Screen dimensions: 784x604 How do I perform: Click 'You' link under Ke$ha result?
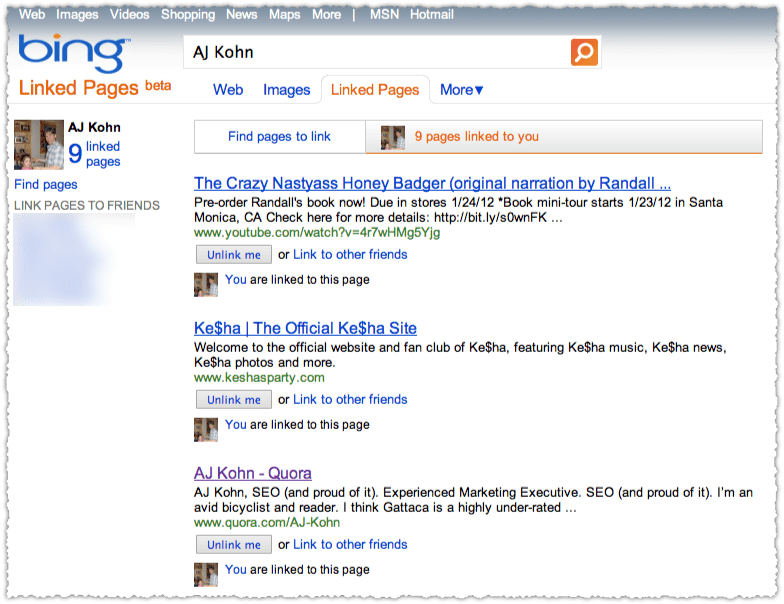coord(236,424)
